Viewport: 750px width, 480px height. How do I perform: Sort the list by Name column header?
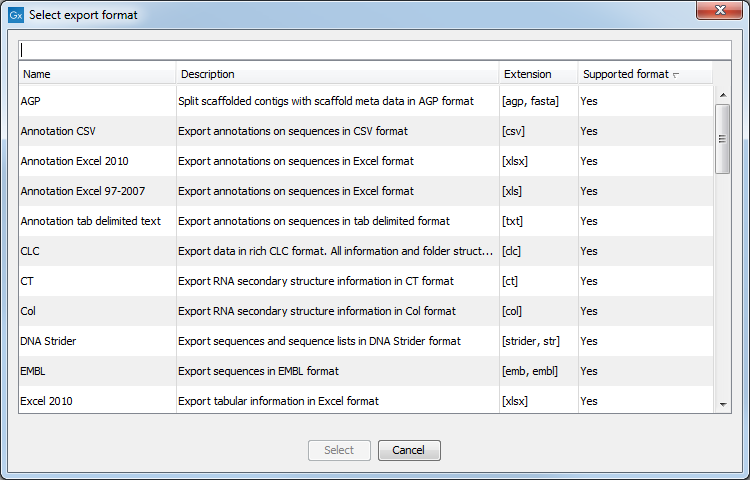point(98,74)
